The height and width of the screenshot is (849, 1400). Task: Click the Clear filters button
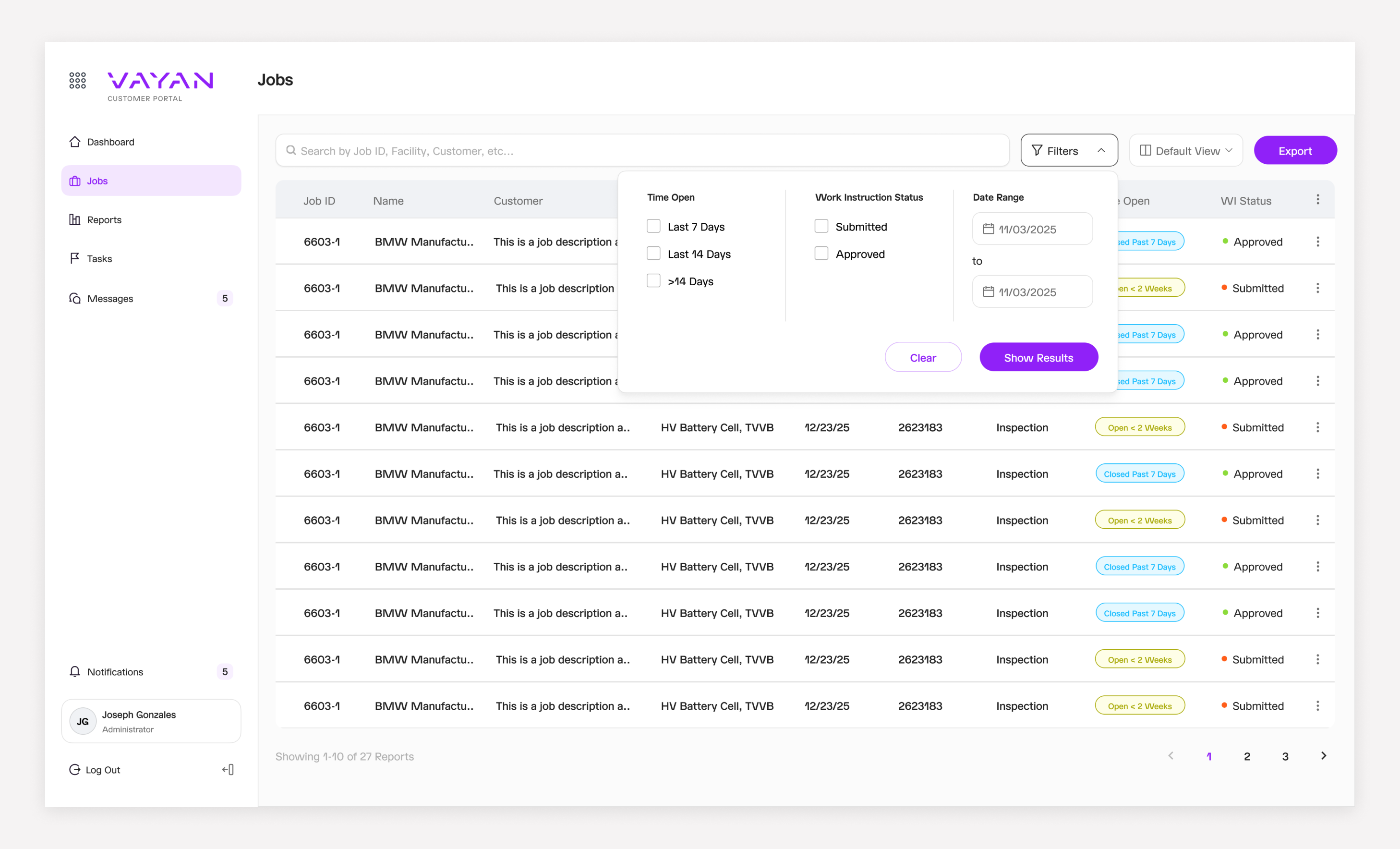923,357
